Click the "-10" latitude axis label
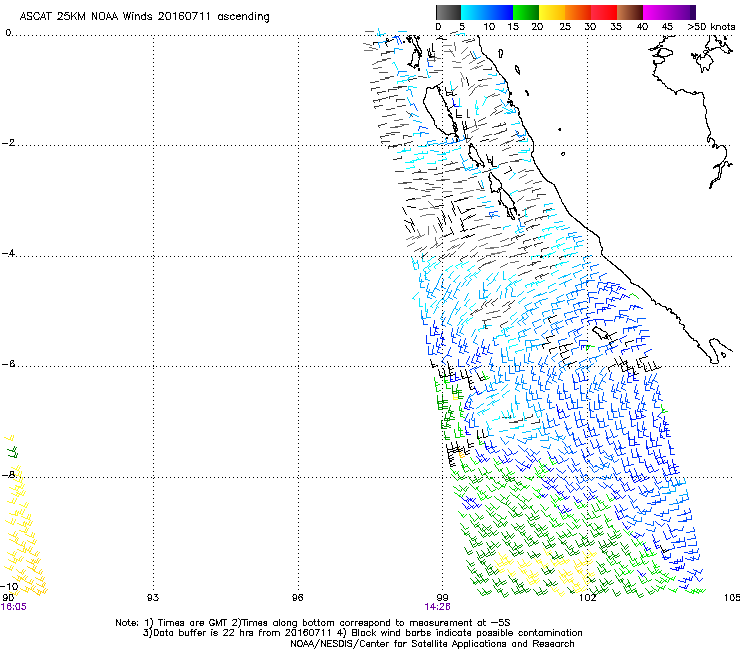The width and height of the screenshot is (740, 650). coord(9,586)
